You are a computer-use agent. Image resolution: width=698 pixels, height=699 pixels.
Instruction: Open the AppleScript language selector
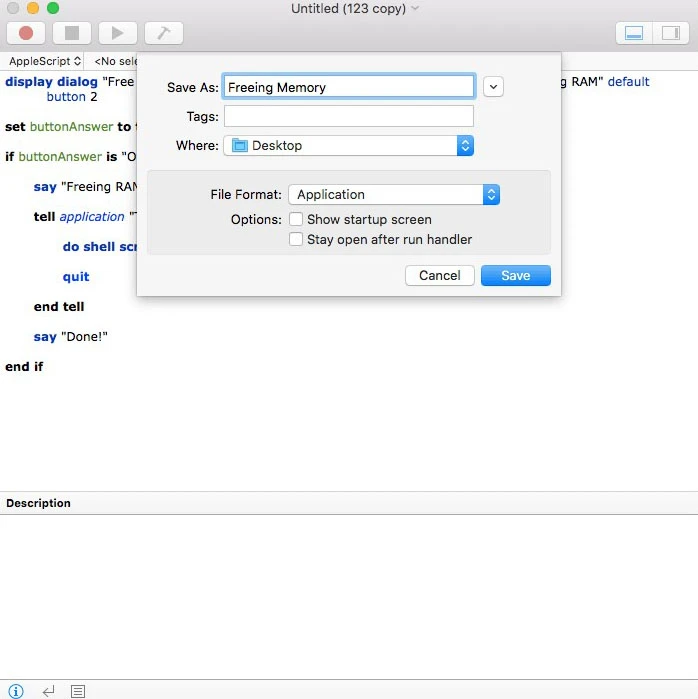45,61
